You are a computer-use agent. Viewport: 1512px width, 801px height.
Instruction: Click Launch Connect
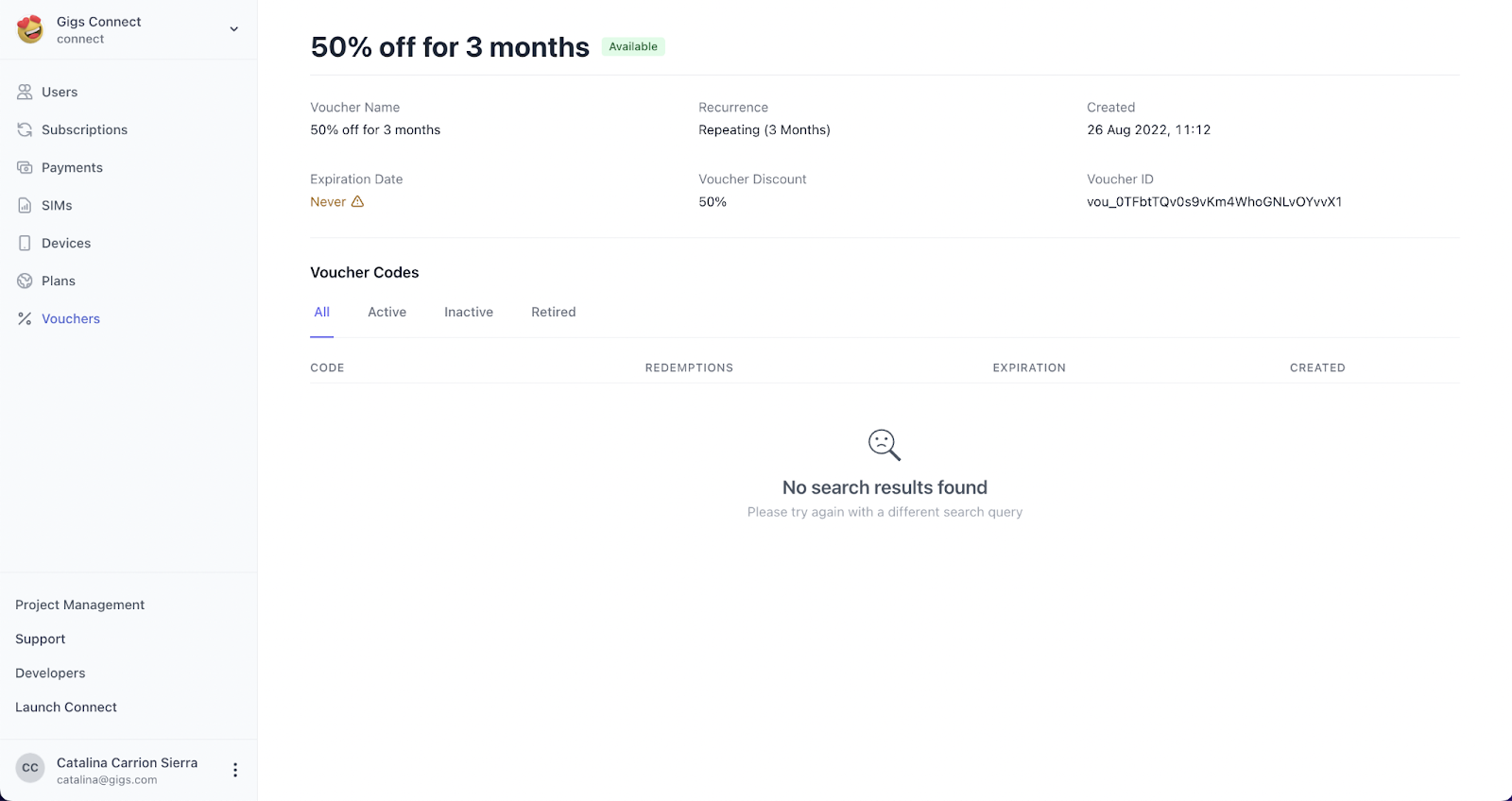(66, 707)
